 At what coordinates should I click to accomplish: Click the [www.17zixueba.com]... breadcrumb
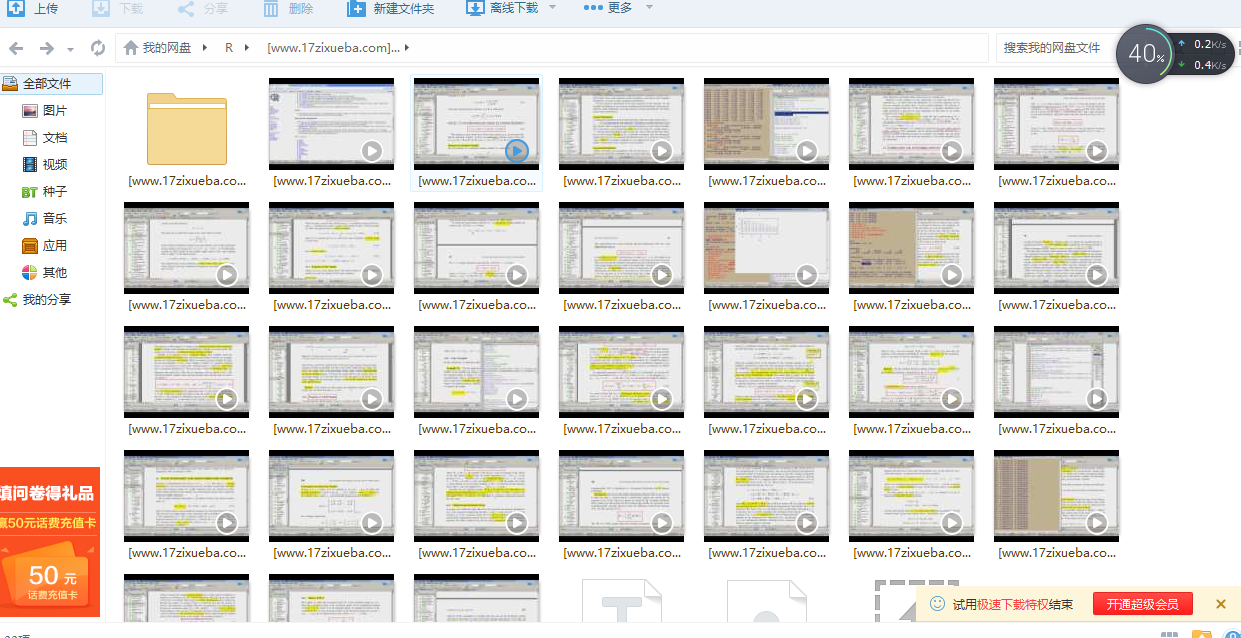coord(333,48)
